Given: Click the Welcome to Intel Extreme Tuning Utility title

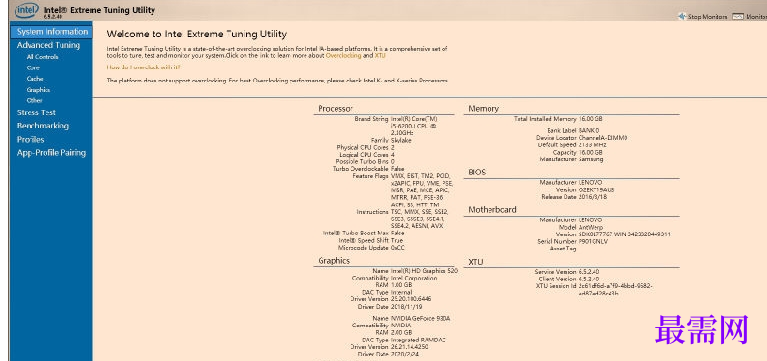Looking at the screenshot, I should click(x=197, y=34).
